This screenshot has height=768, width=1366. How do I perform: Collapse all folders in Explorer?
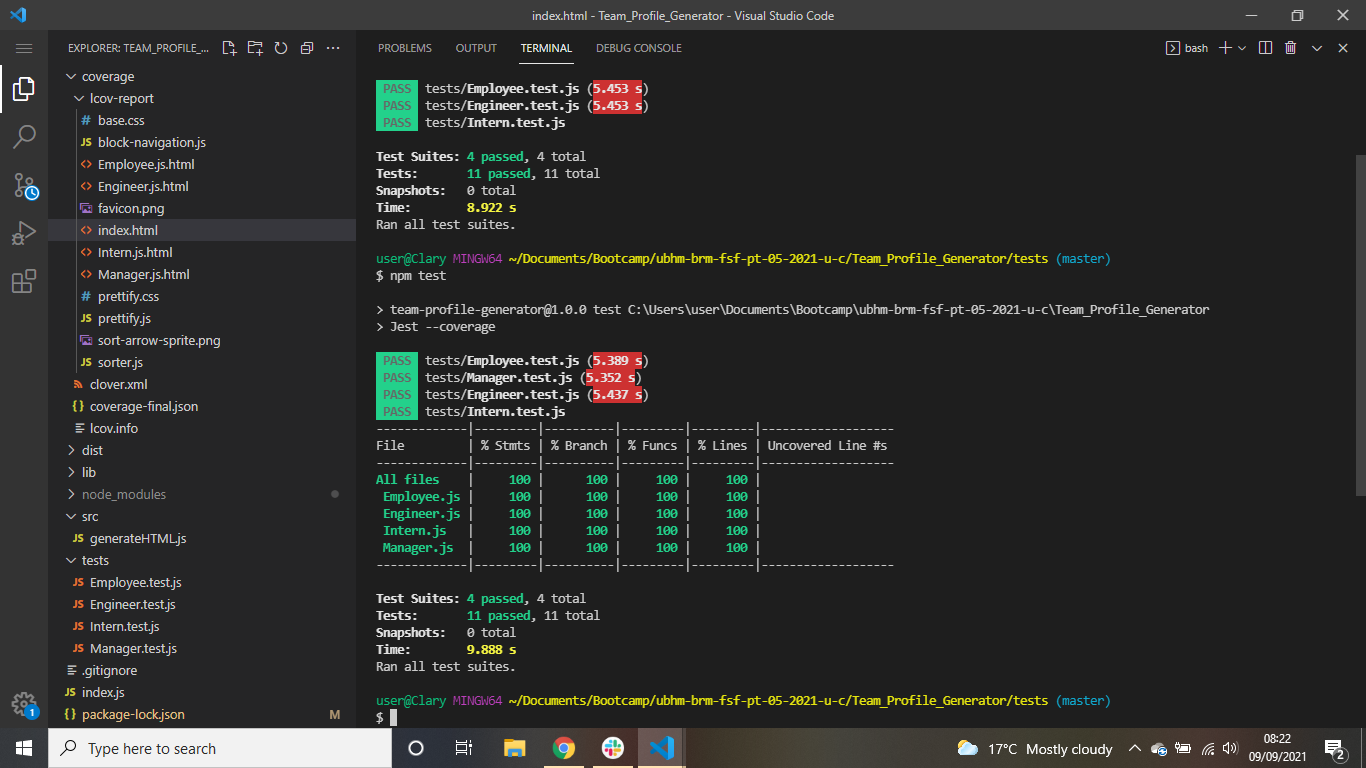306,47
